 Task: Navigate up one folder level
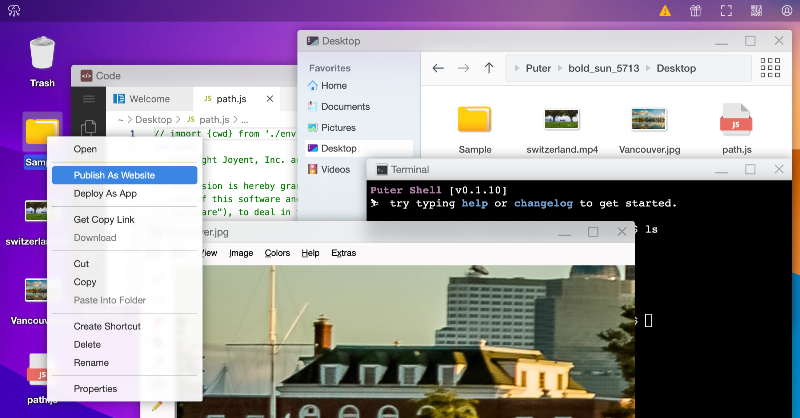click(x=489, y=68)
